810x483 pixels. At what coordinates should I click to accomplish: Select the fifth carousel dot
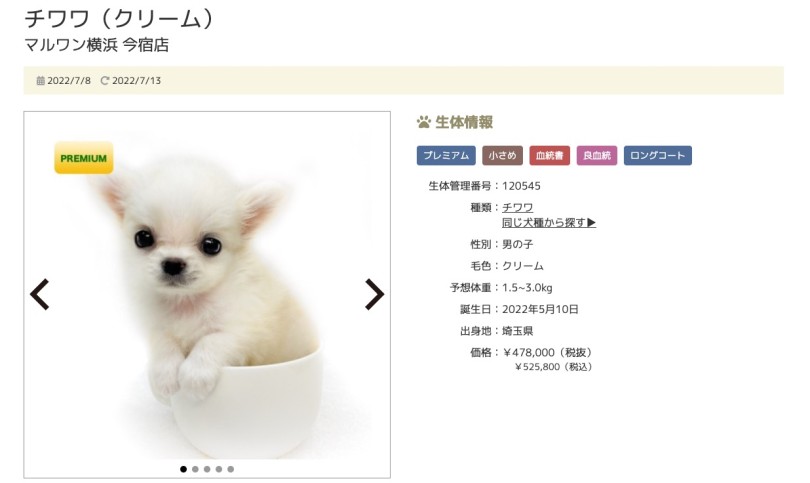pos(231,469)
